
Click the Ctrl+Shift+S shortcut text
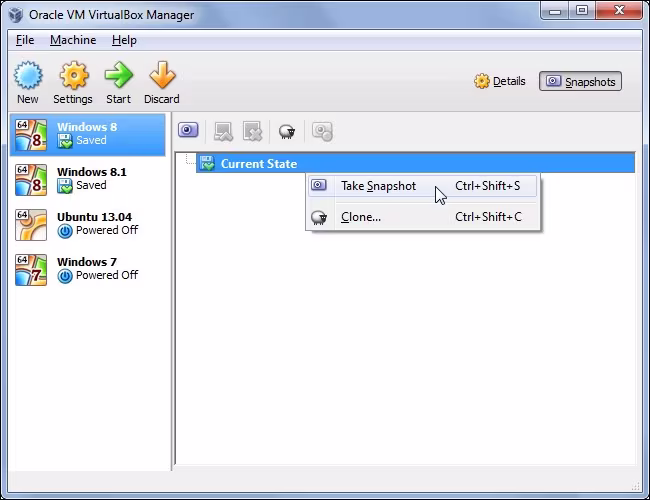(488, 186)
